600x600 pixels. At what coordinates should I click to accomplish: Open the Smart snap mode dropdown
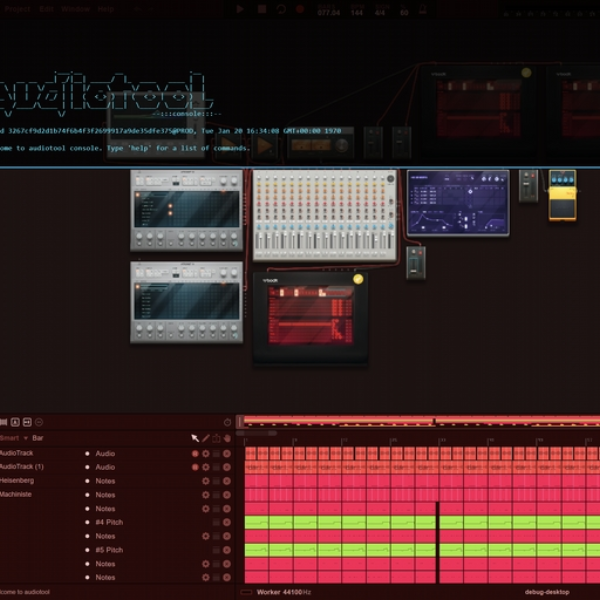coord(14,438)
